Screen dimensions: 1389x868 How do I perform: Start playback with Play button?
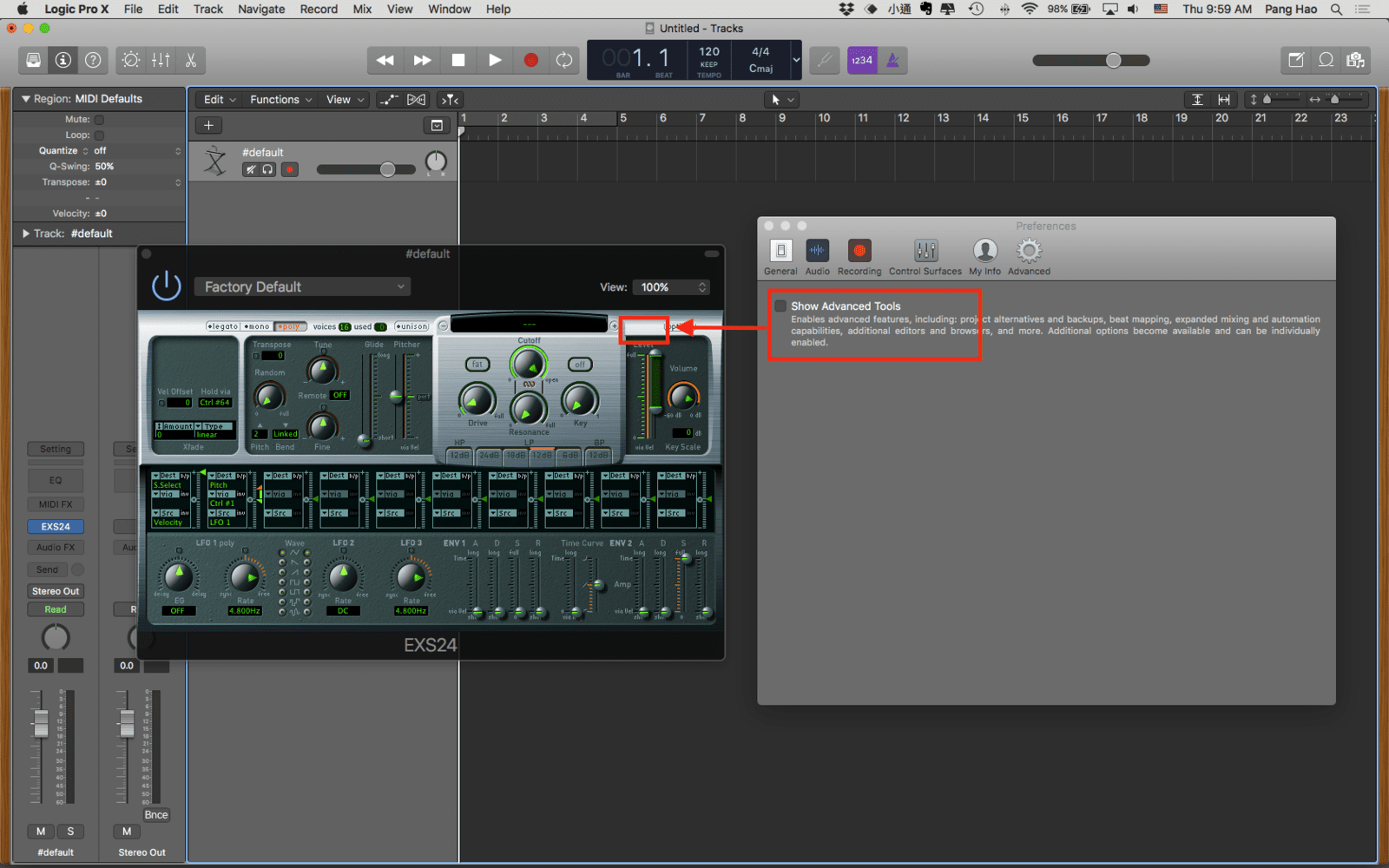tap(495, 60)
